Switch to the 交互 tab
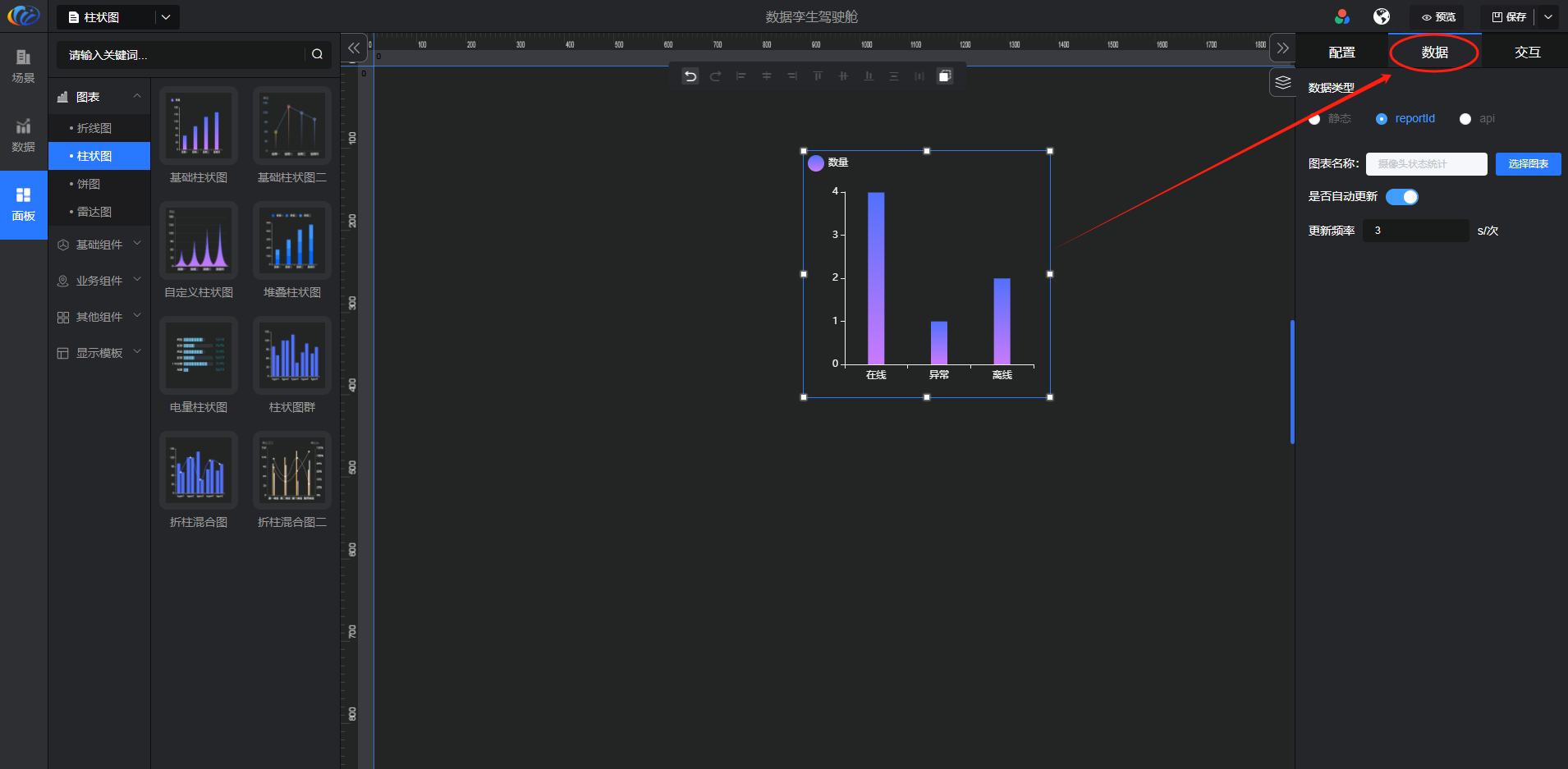Screen dimensions: 1568x769 [1527, 53]
